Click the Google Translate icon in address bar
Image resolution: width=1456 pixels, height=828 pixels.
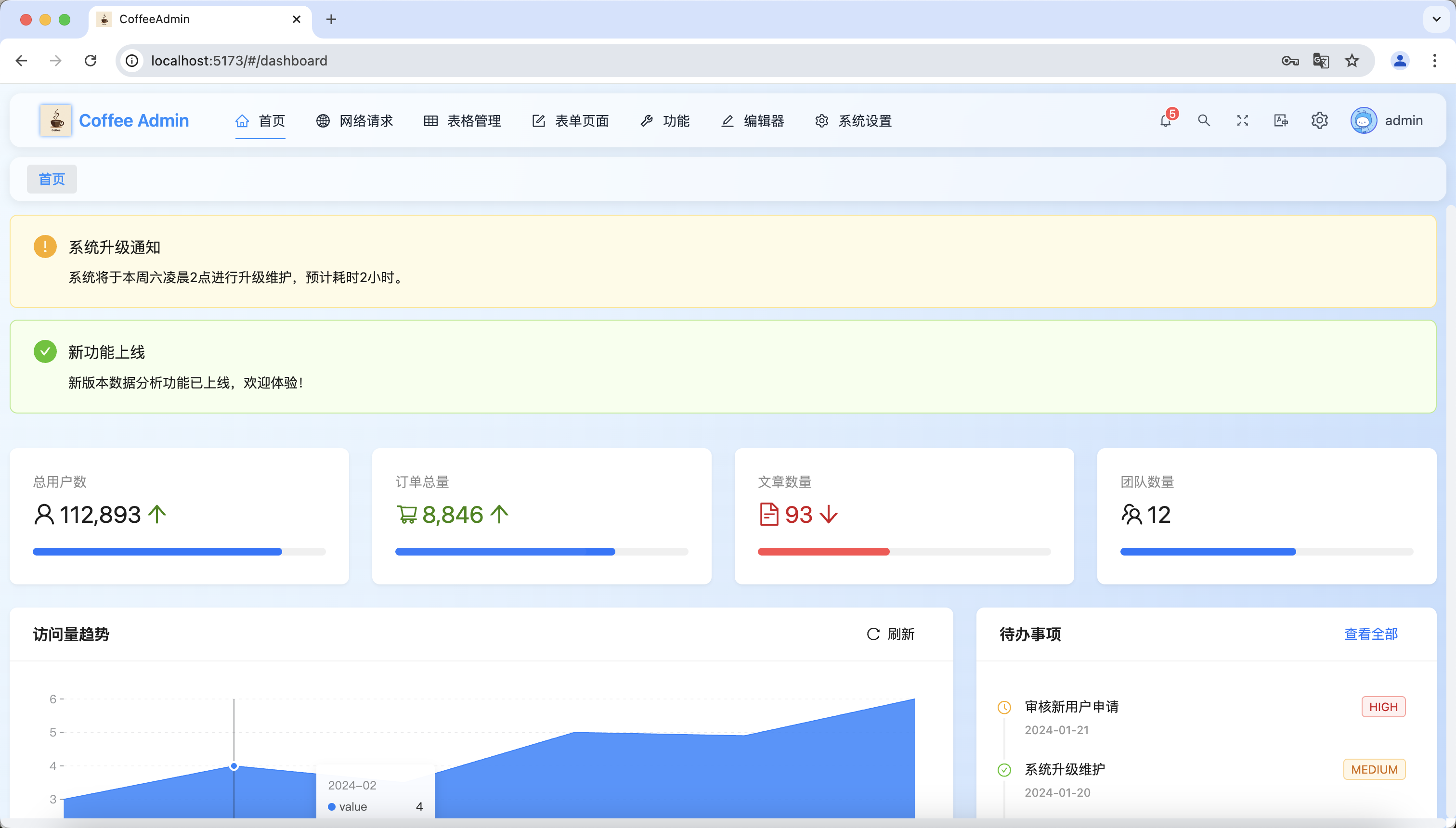point(1321,61)
